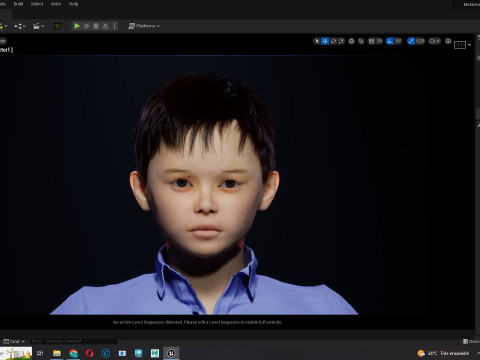The height and width of the screenshot is (360, 480).
Task: Click the Enter Console Command input field
Action: tap(74, 341)
